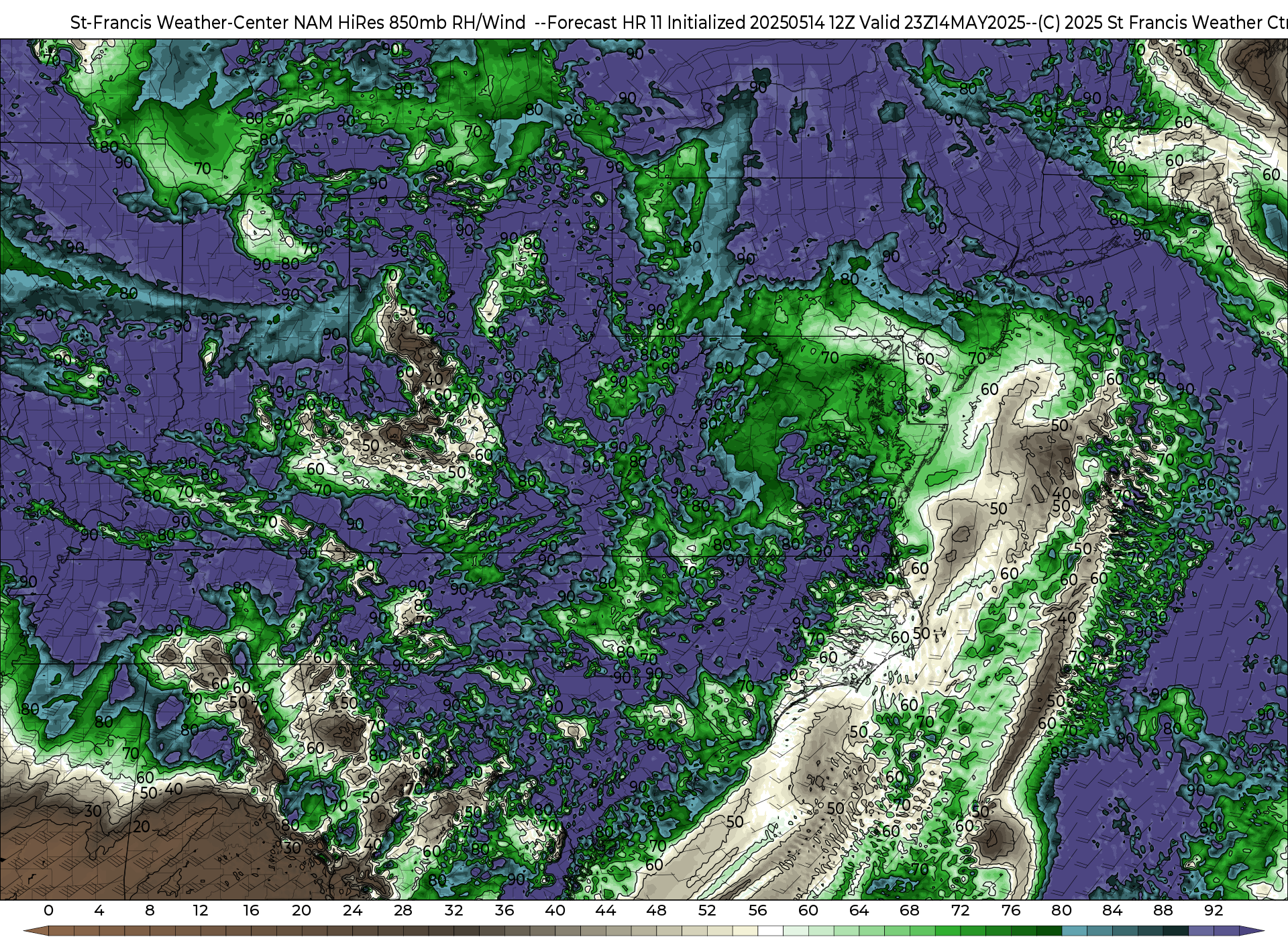
Task: Click the 52 label in the color bar legend
Action: (x=706, y=910)
